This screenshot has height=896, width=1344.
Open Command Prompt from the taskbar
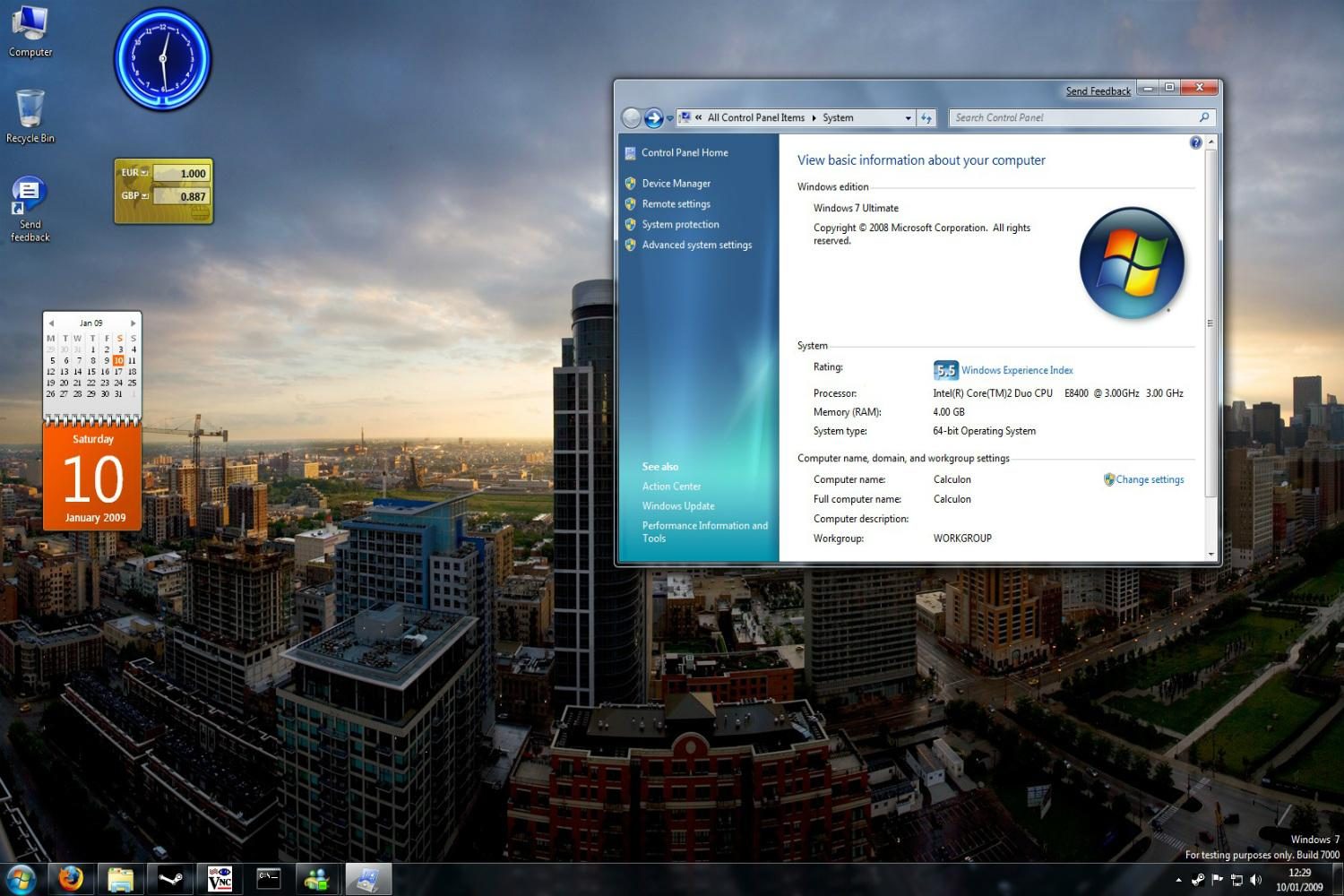(x=269, y=879)
